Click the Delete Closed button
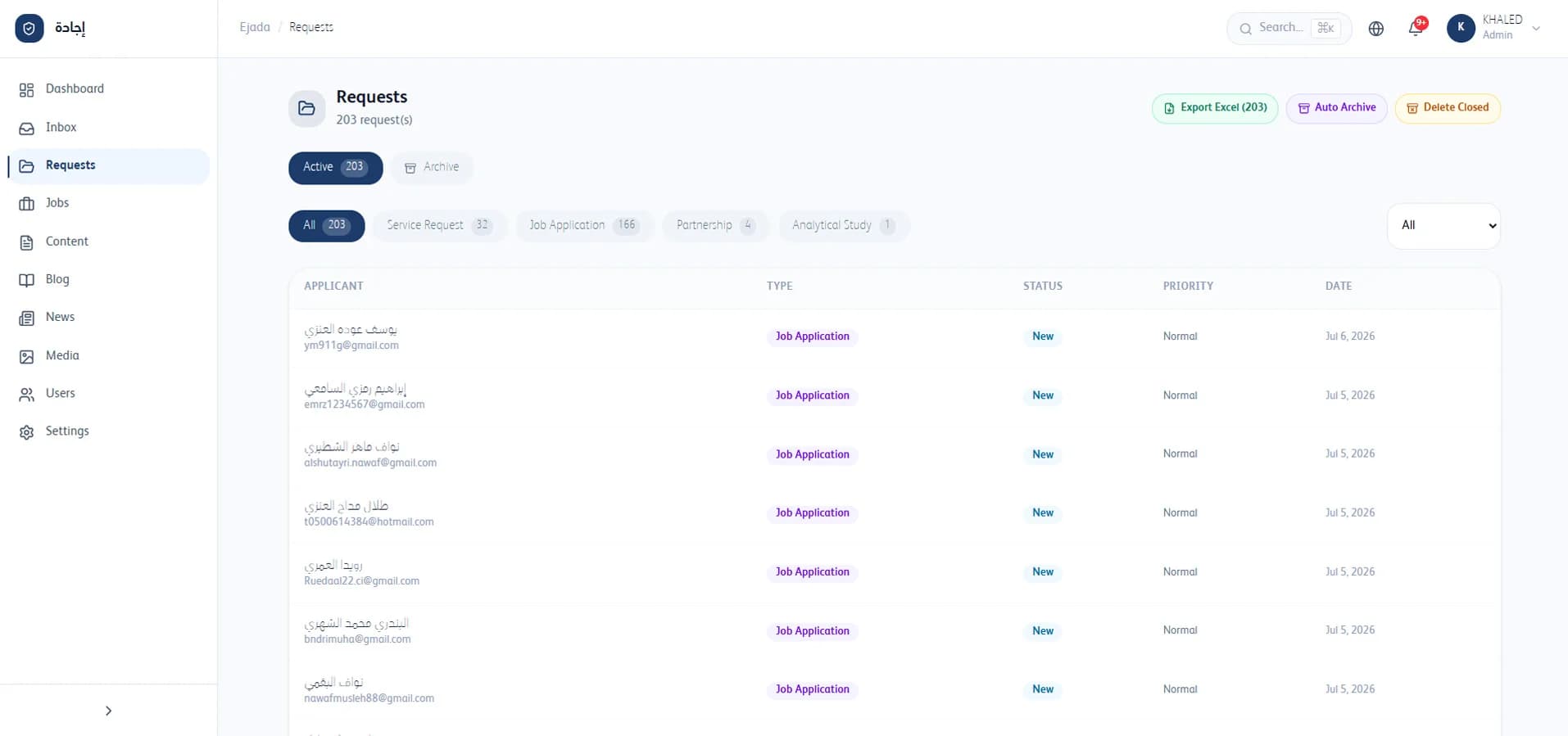Image resolution: width=1568 pixels, height=736 pixels. 1448,108
